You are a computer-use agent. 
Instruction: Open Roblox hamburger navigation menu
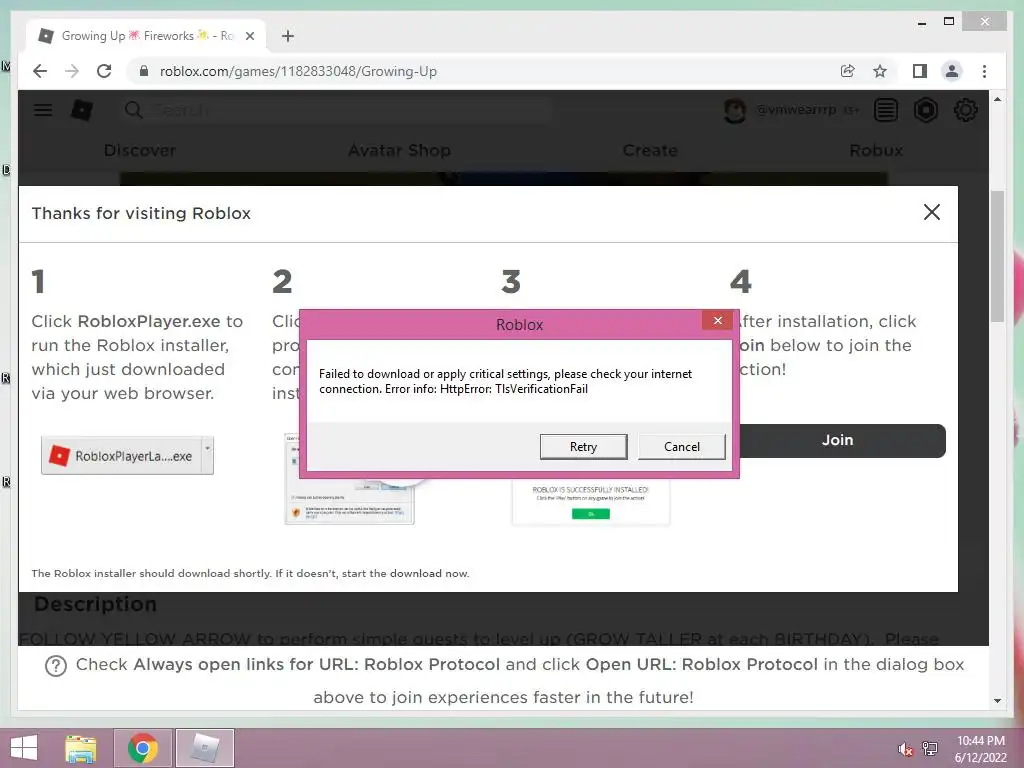pos(43,110)
